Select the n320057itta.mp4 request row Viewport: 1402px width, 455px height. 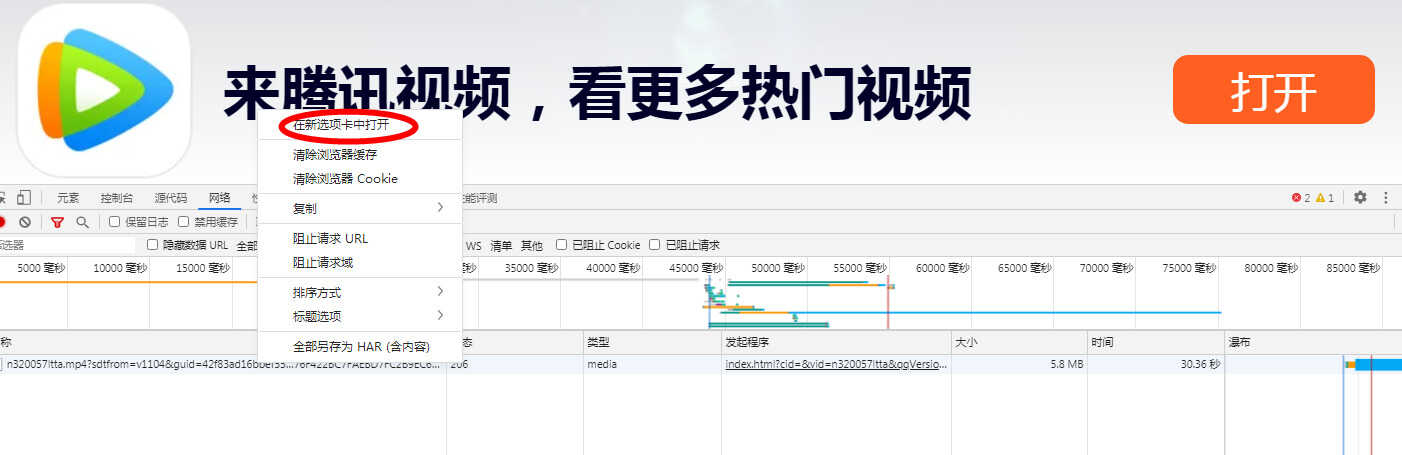click(222, 365)
